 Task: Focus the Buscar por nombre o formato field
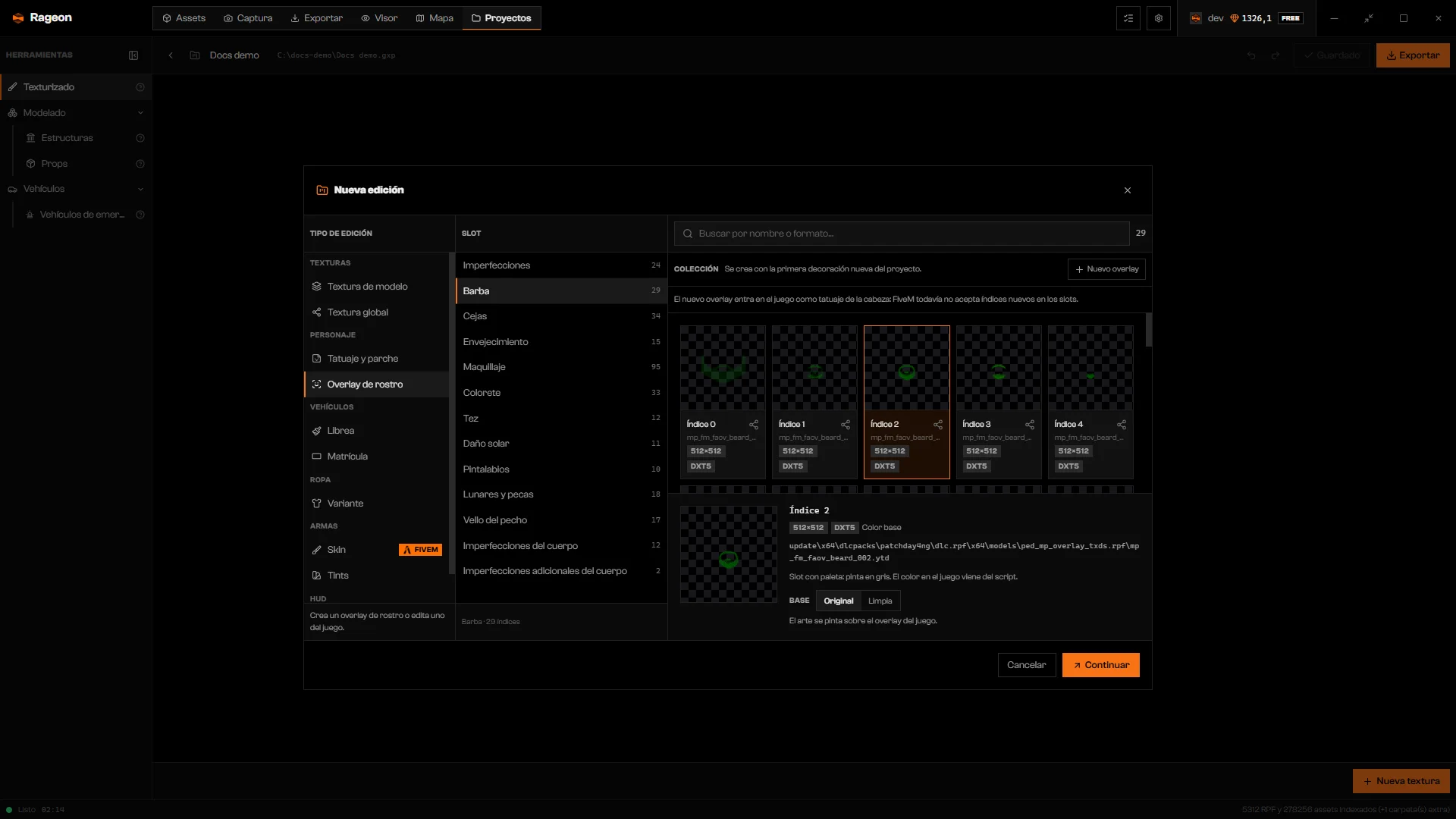[902, 234]
